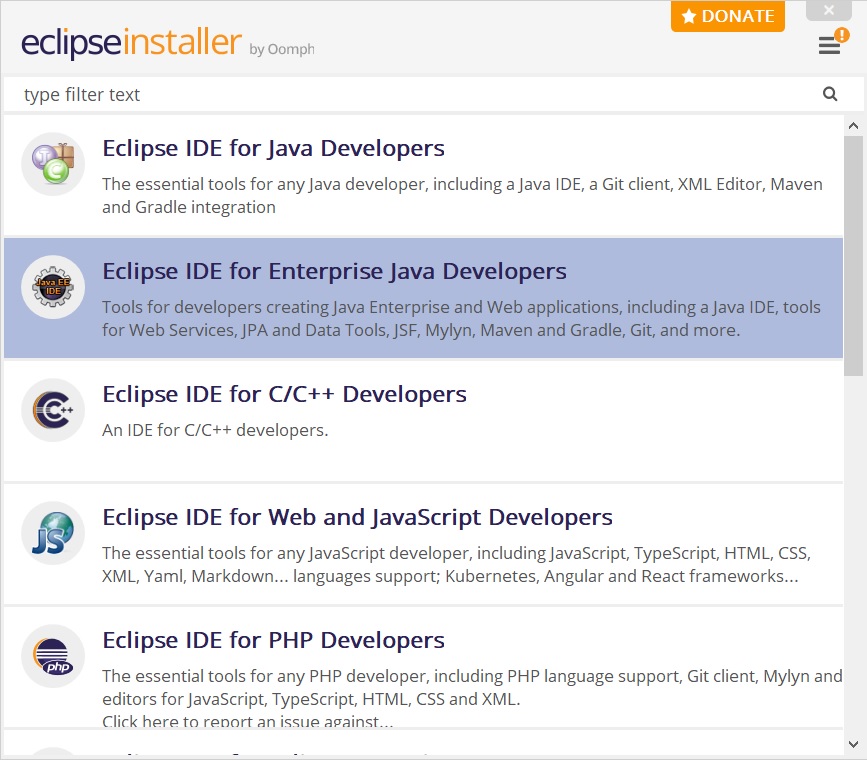The image size is (867, 761).
Task: Select Eclipse IDE for Enterprise Java Developers
Action: point(424,298)
